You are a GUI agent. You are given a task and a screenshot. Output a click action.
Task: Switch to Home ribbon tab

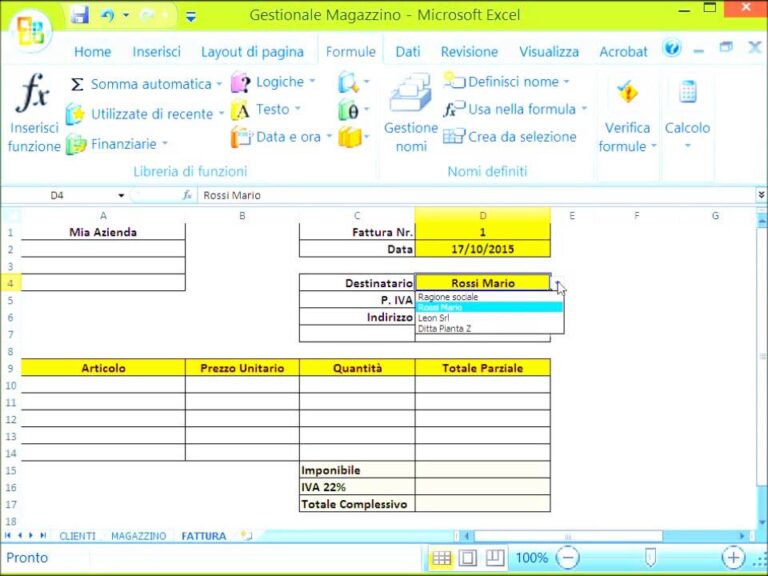coord(93,51)
